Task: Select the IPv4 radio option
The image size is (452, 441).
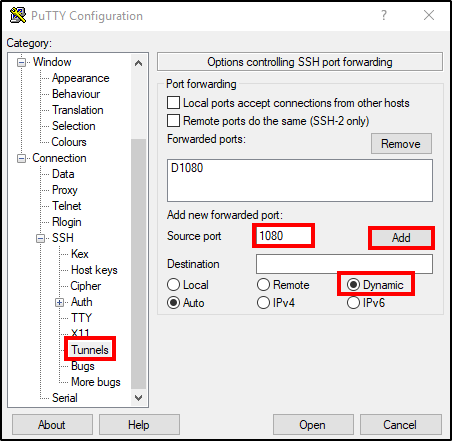Action: pos(263,303)
